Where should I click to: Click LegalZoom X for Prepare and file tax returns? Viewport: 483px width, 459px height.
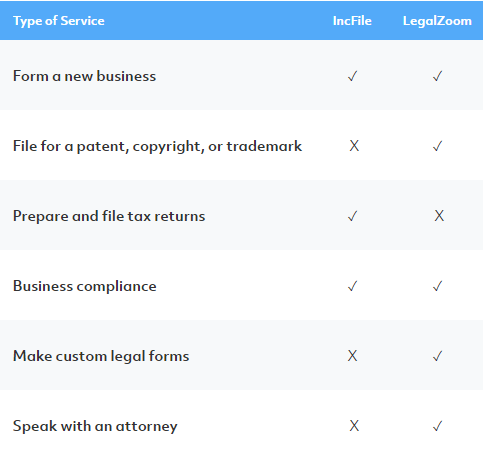(439, 216)
